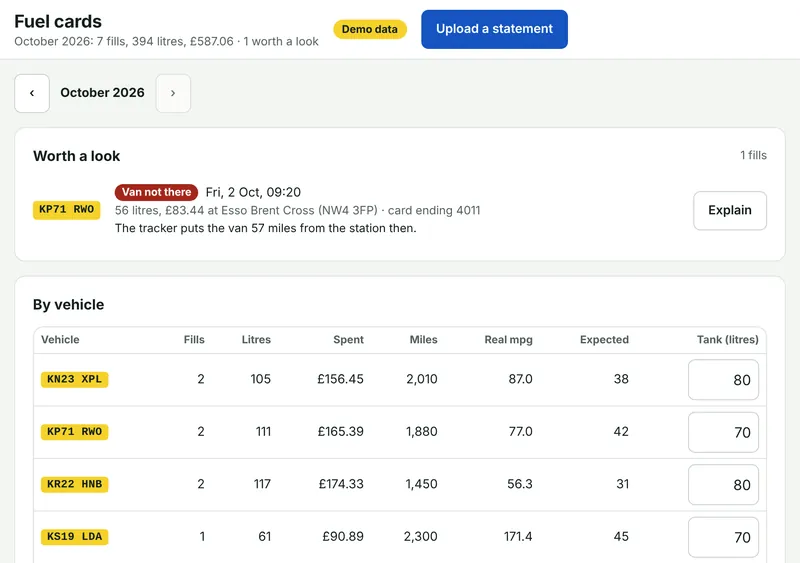Click the 1 fills count label
The width and height of the screenshot is (800, 563).
[x=753, y=155]
